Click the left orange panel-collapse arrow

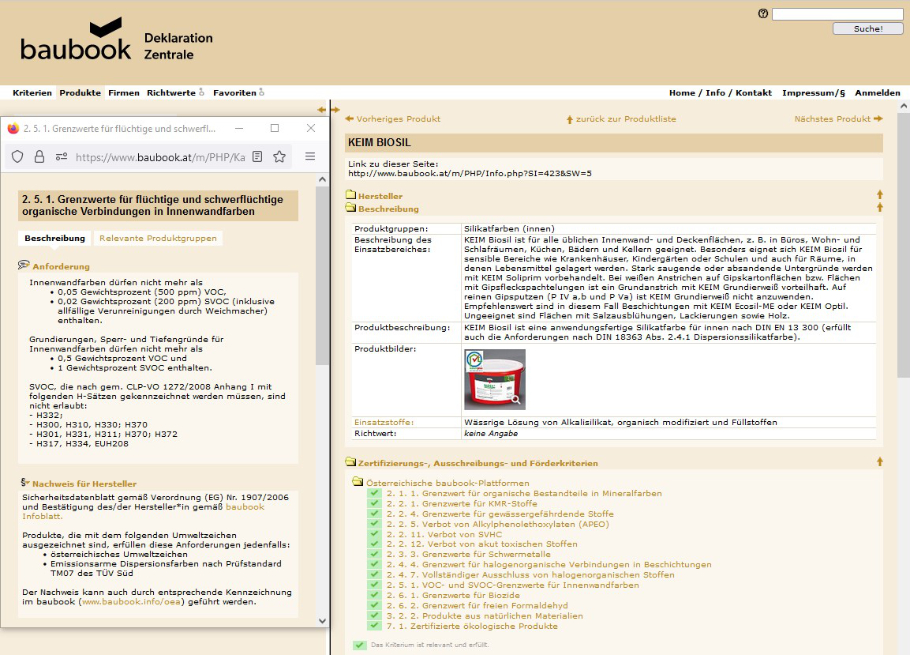click(322, 109)
